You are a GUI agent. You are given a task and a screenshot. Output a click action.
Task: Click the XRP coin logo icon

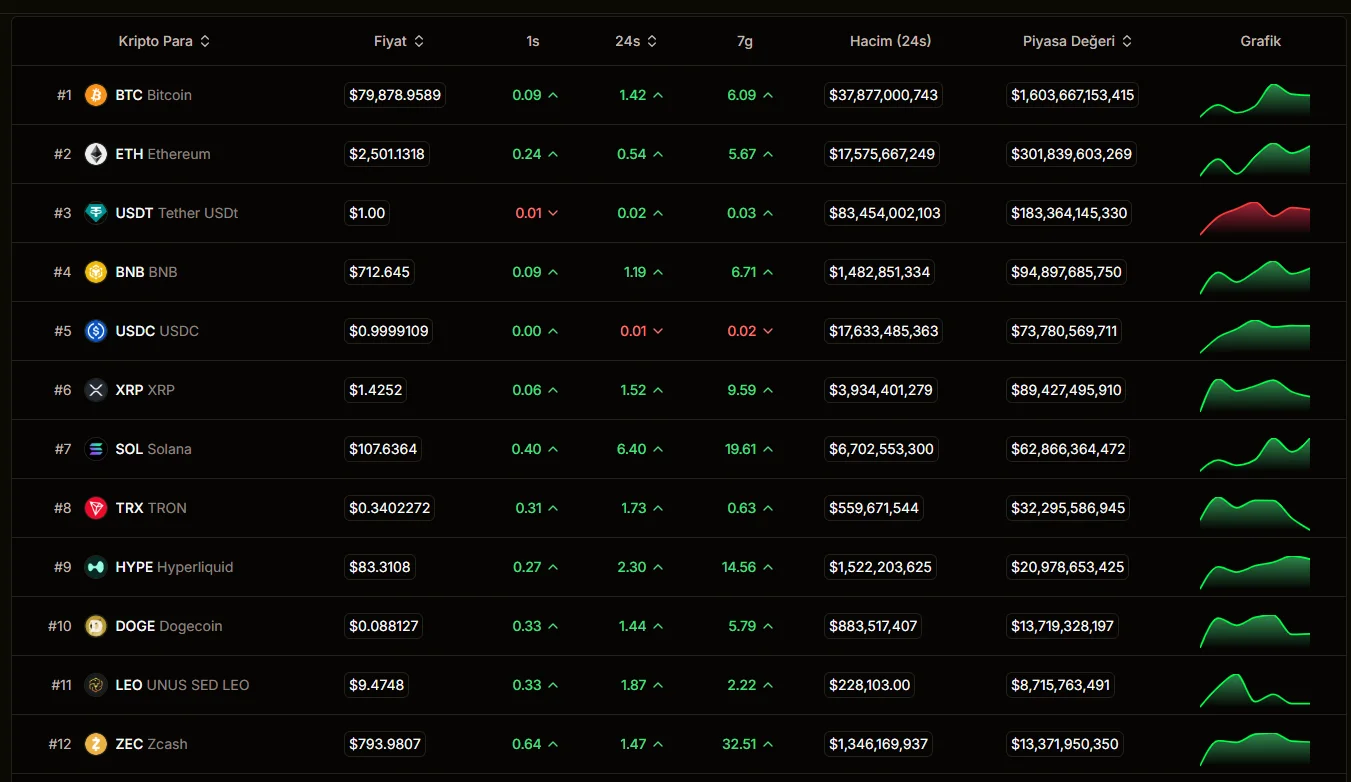point(96,390)
